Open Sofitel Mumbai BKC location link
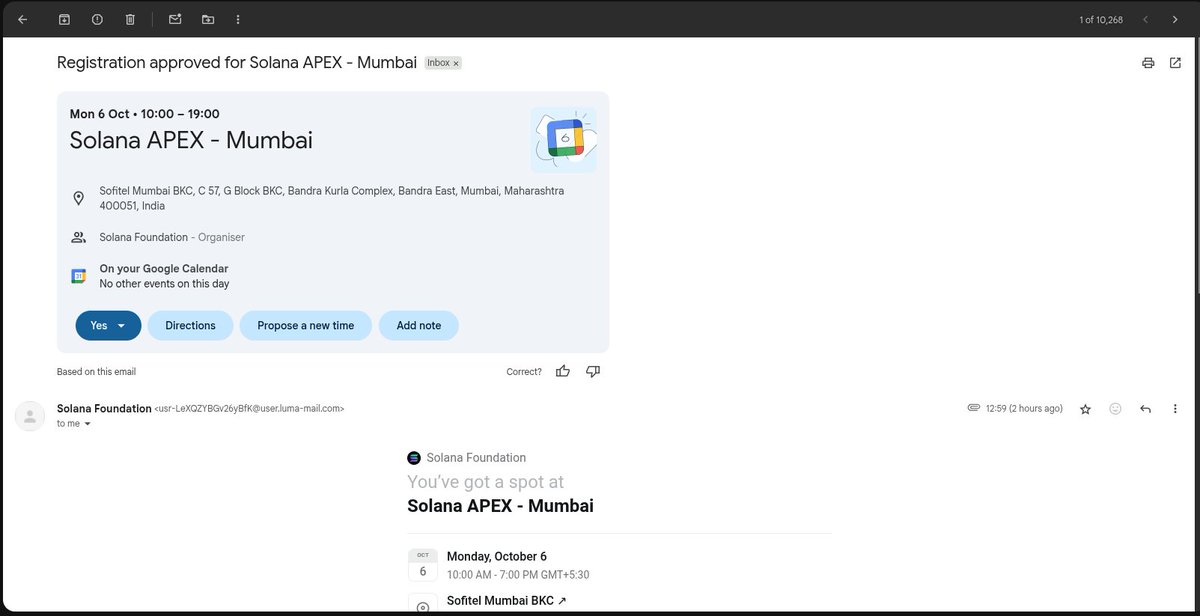 point(507,601)
